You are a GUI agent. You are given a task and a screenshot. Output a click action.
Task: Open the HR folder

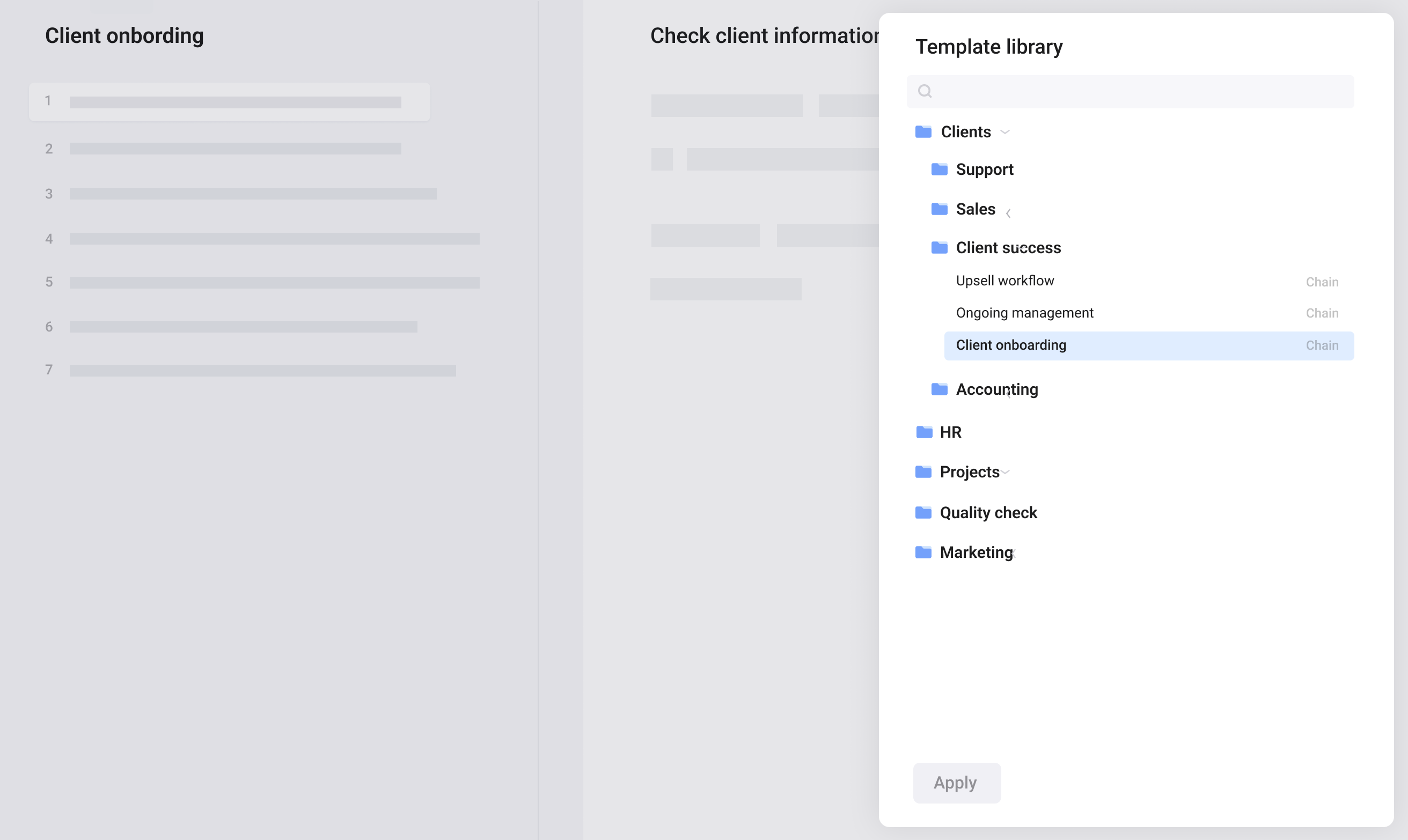(950, 432)
